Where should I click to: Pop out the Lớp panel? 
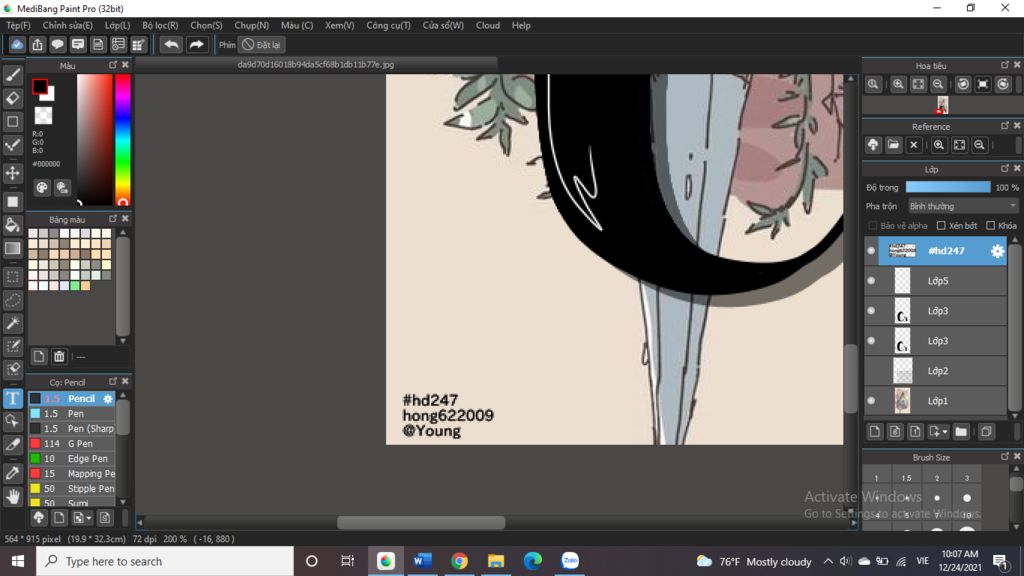coord(1005,168)
